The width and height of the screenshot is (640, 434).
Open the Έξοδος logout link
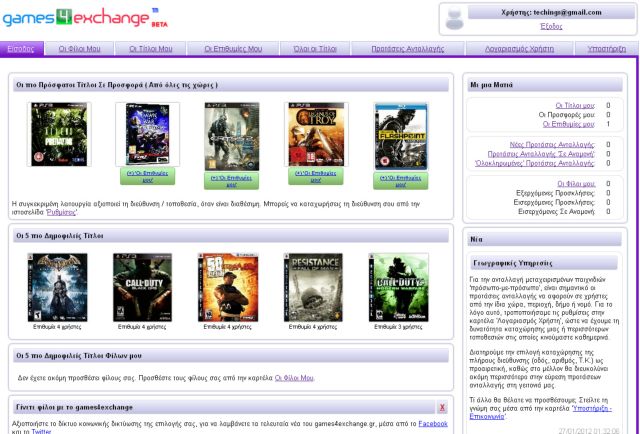tap(551, 26)
